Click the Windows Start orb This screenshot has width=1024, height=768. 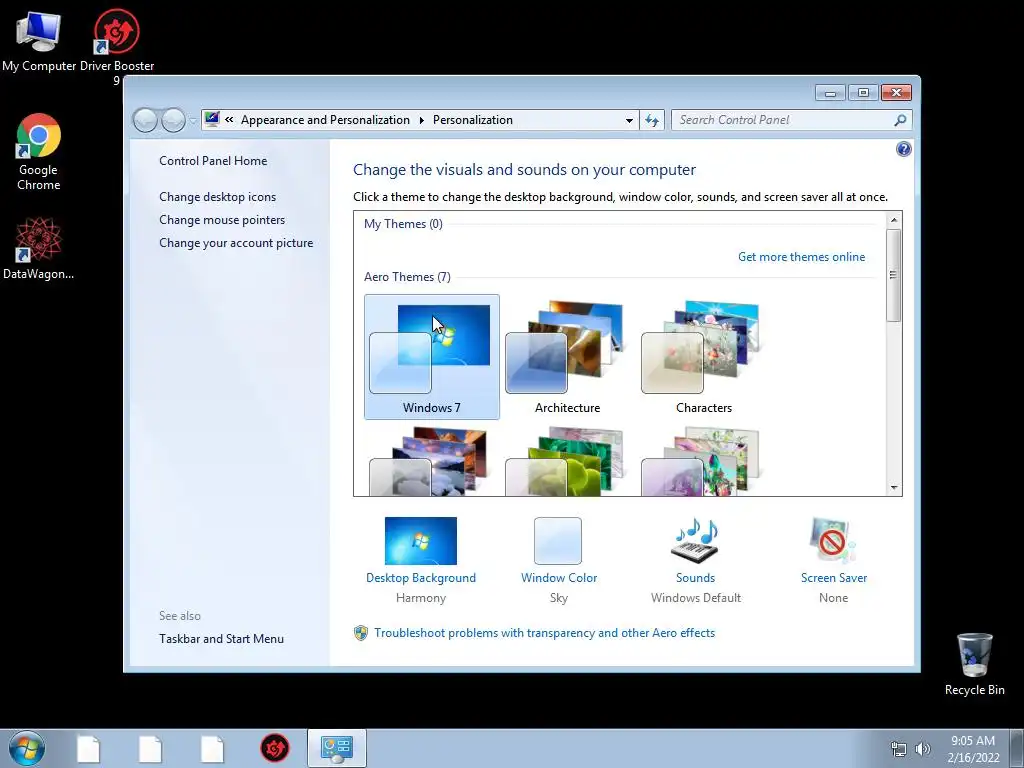(x=27, y=748)
